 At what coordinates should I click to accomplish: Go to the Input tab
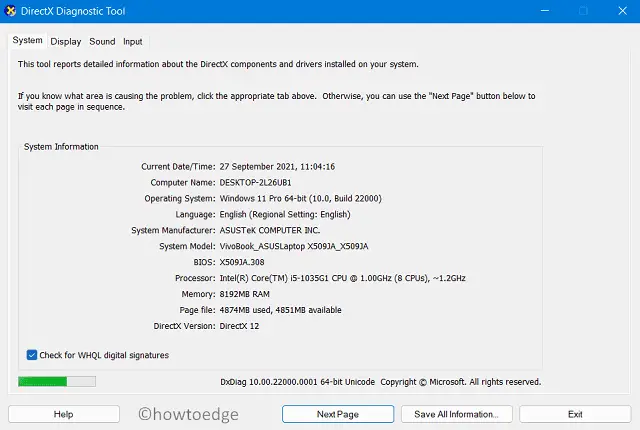[132, 41]
